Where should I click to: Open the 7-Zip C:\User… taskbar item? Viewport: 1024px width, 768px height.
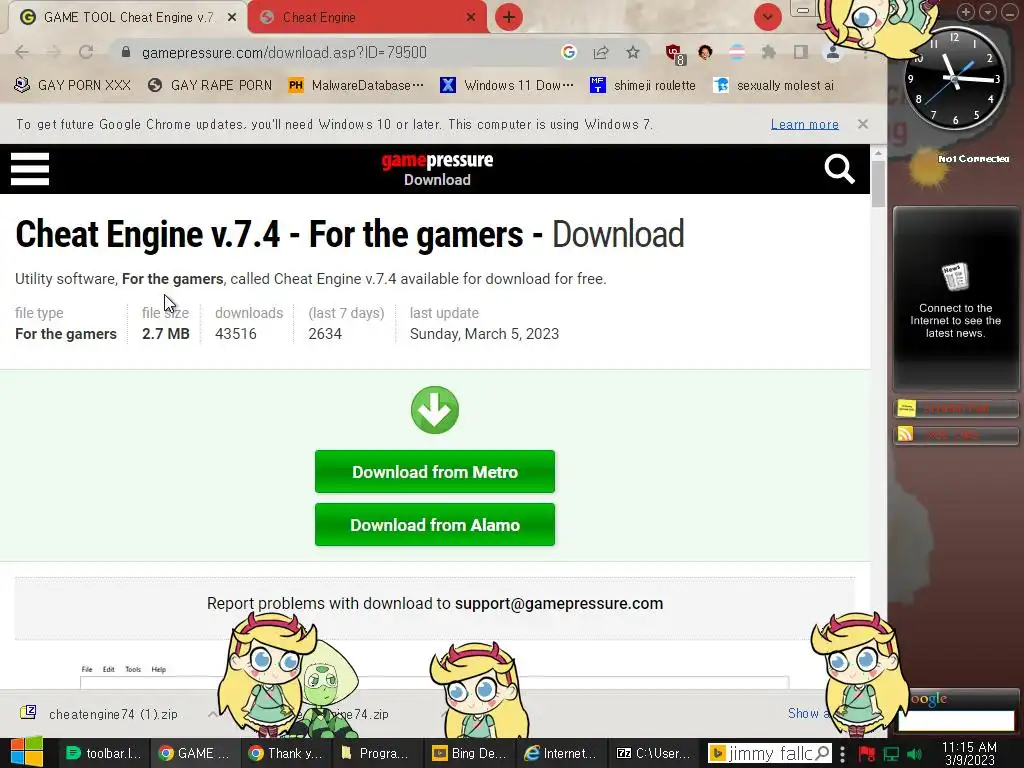652,753
